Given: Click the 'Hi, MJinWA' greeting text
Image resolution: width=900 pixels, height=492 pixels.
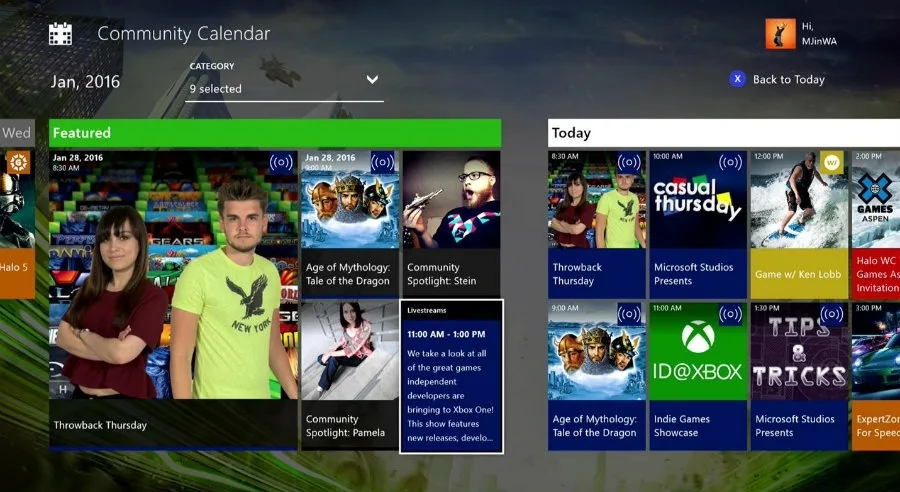Looking at the screenshot, I should tap(819, 34).
